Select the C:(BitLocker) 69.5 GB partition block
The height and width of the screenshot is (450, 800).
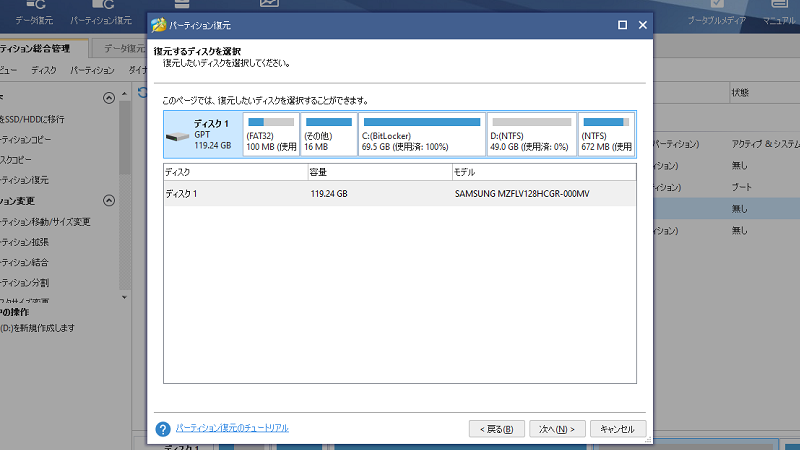(x=422, y=135)
